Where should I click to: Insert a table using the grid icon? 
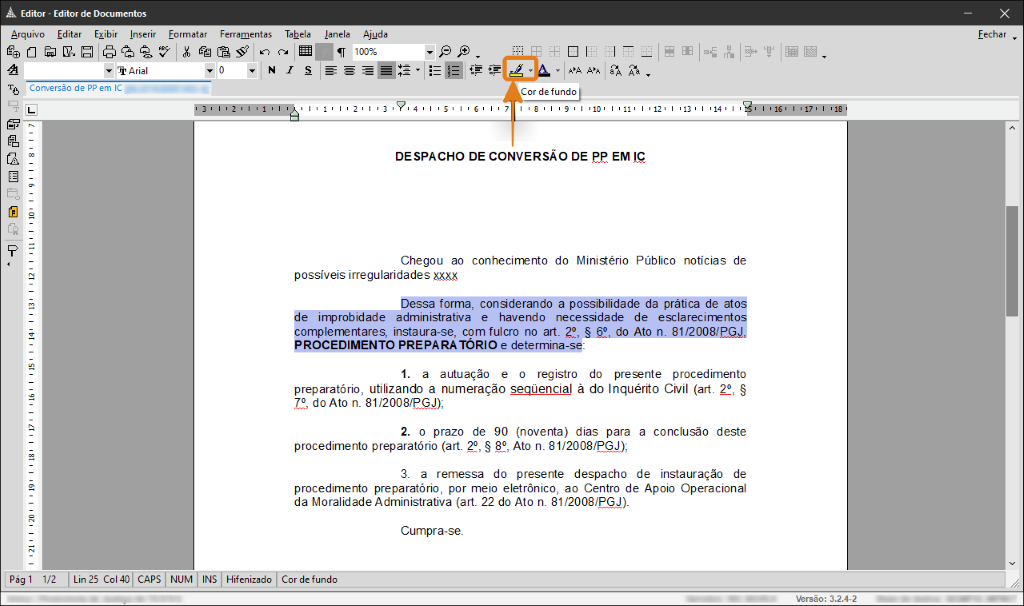click(x=305, y=52)
